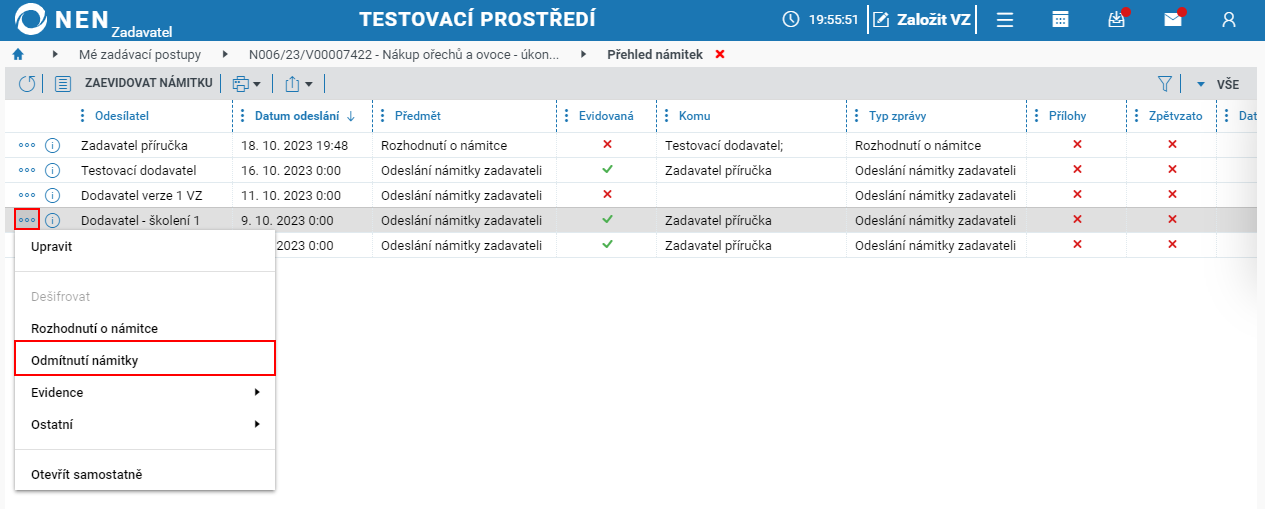Click the home breadcrumb icon
This screenshot has width=1265, height=509.
pos(17,54)
